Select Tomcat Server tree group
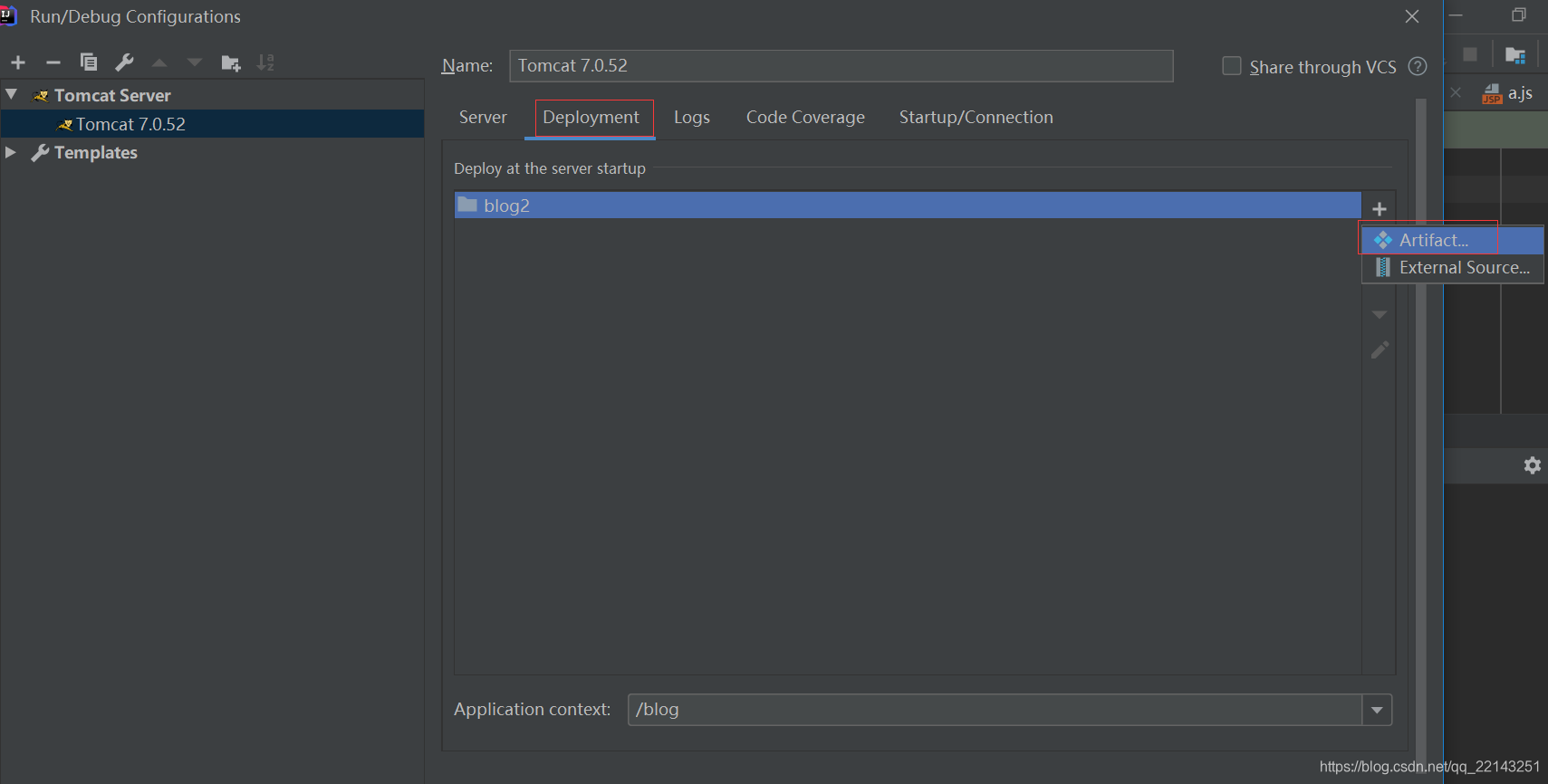The width and height of the screenshot is (1548, 784). click(112, 95)
